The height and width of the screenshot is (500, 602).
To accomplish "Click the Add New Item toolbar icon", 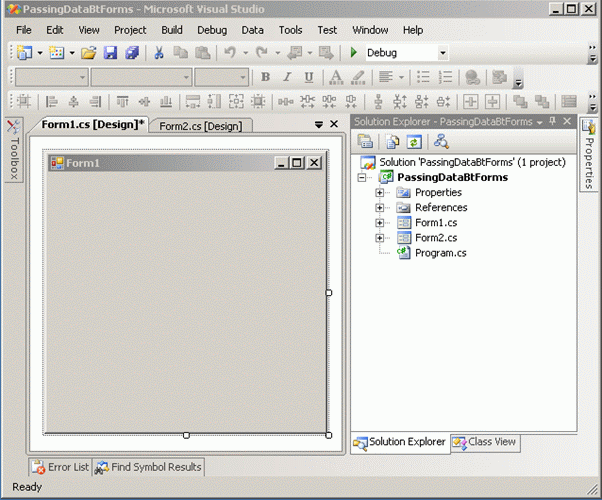I will tap(57, 53).
